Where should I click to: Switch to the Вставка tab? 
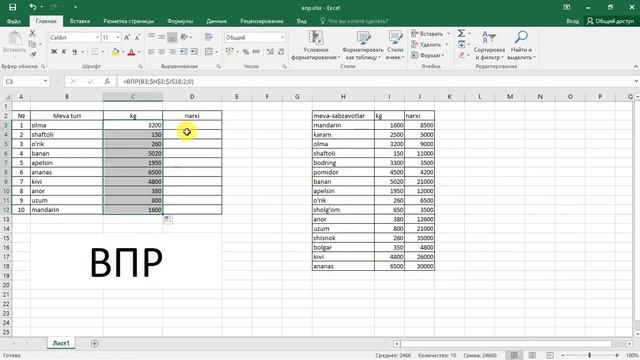pos(80,21)
